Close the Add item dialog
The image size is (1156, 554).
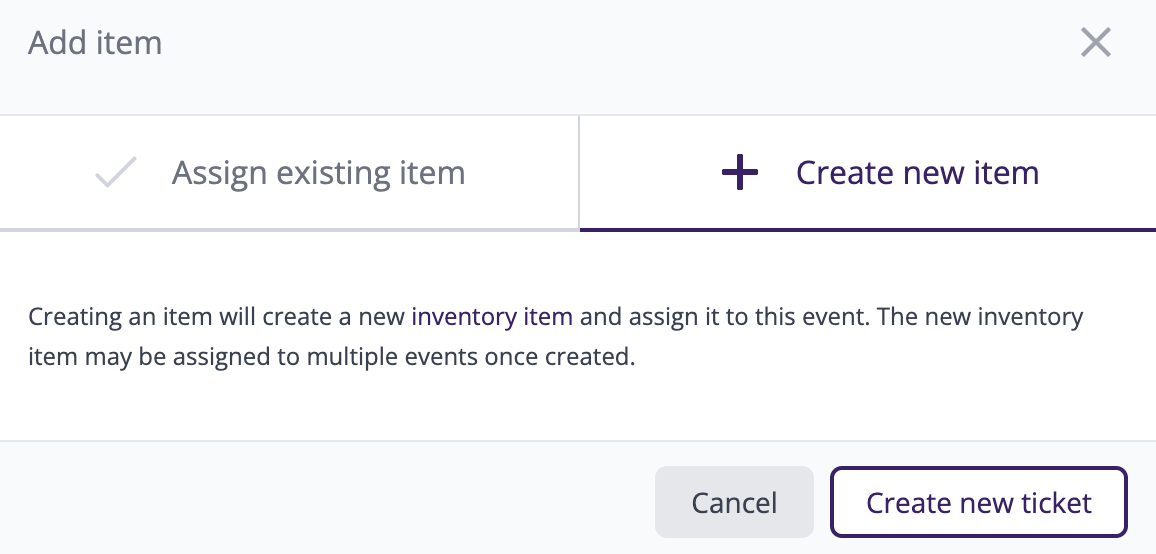1096,43
